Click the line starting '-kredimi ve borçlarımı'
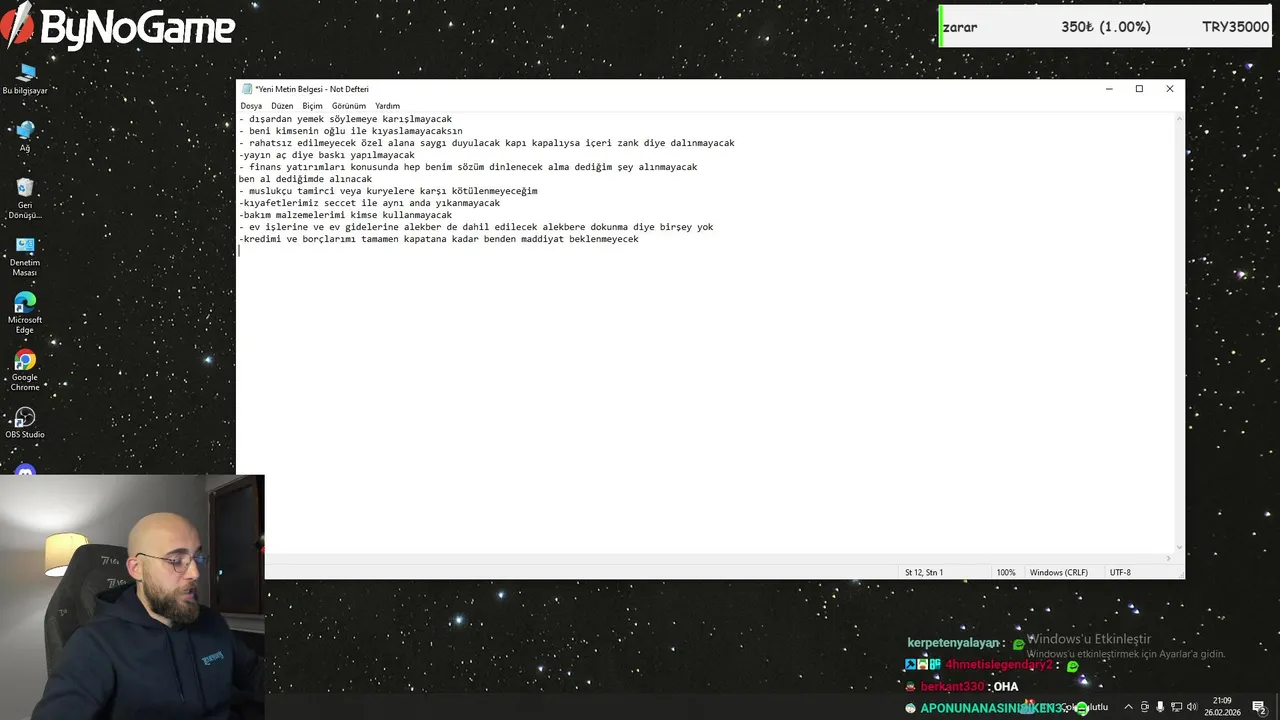Screen dimensions: 1280x720 (x=439, y=239)
